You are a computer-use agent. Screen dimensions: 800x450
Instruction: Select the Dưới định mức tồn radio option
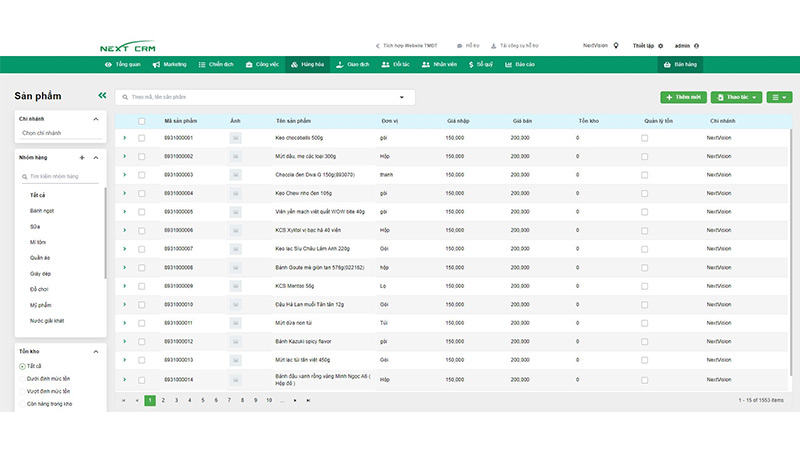22,379
